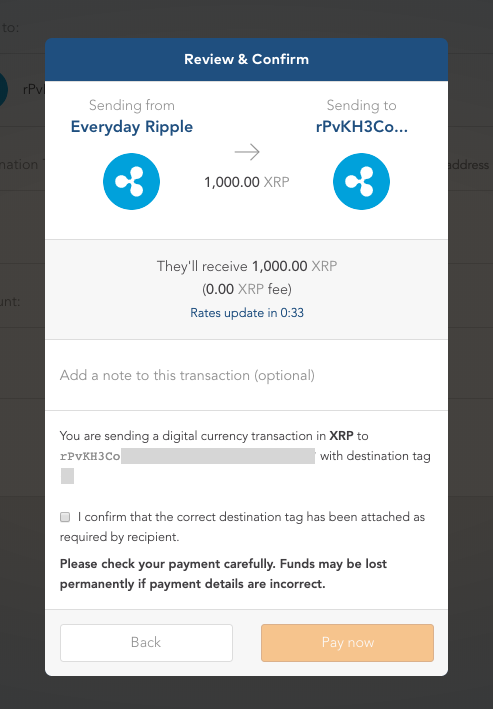Click the redacted destination tag box
This screenshot has height=709, width=493.
coord(67,476)
